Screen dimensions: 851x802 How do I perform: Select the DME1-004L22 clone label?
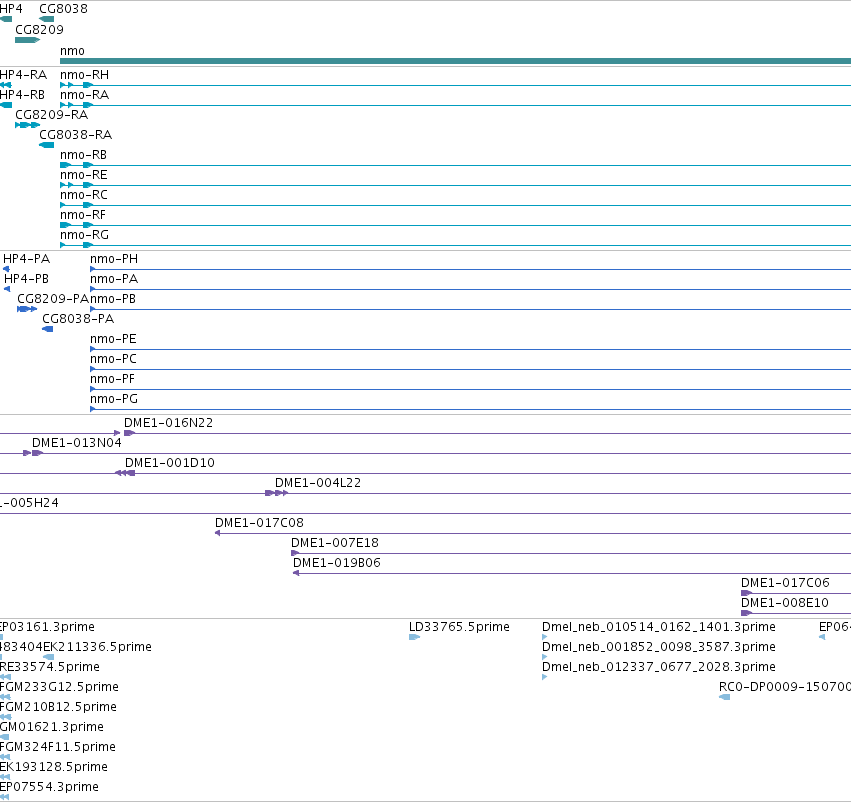point(318,483)
